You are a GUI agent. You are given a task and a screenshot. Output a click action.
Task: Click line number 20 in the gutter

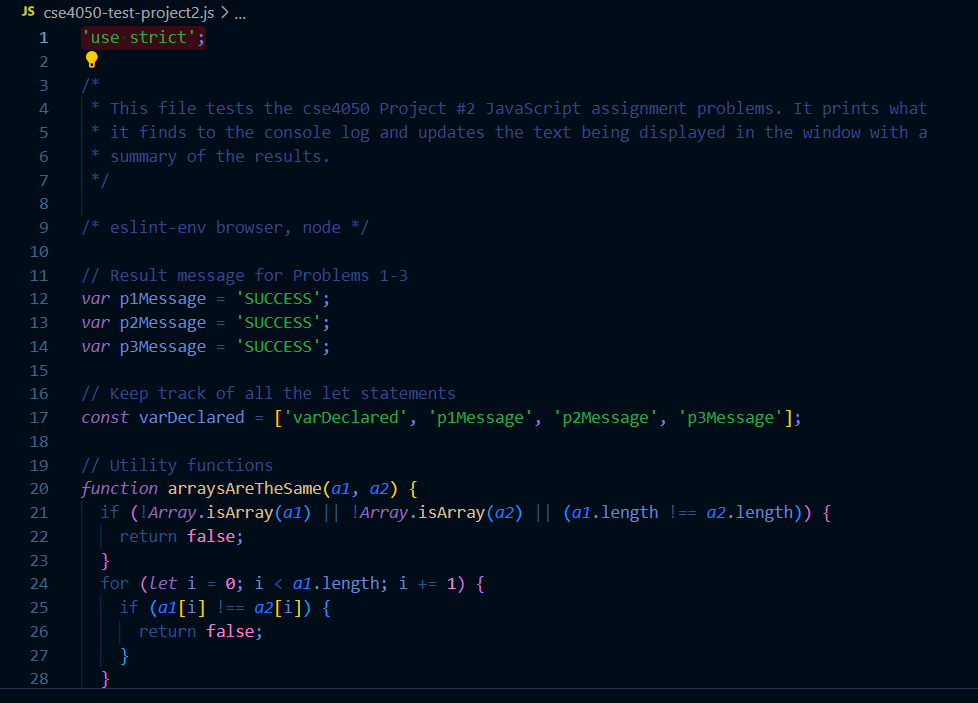coord(39,488)
